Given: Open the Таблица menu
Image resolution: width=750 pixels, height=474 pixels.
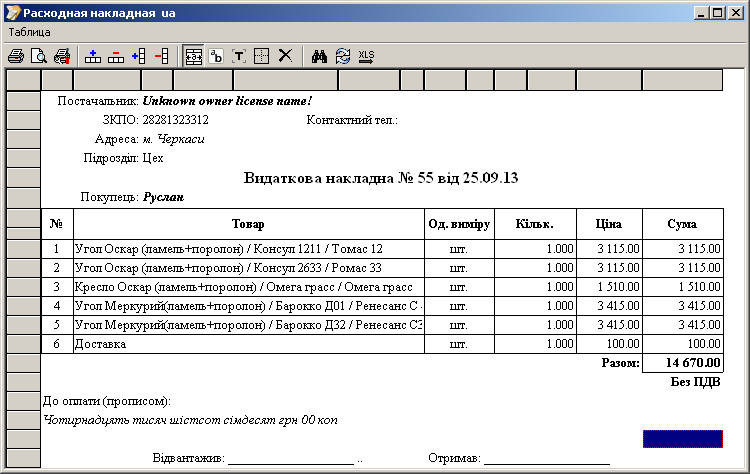Looking at the screenshot, I should pos(29,32).
